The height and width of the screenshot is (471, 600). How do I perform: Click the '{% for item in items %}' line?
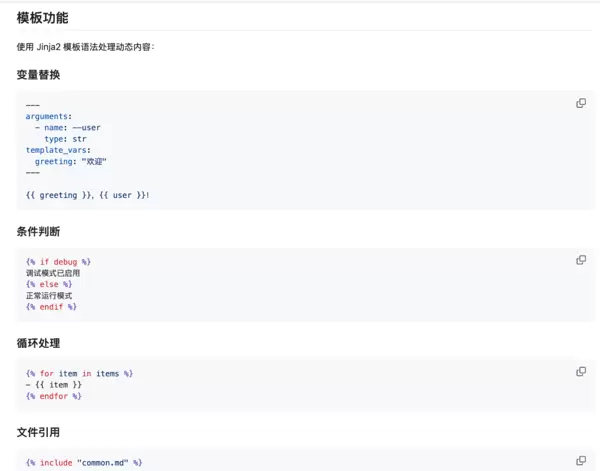(79, 373)
